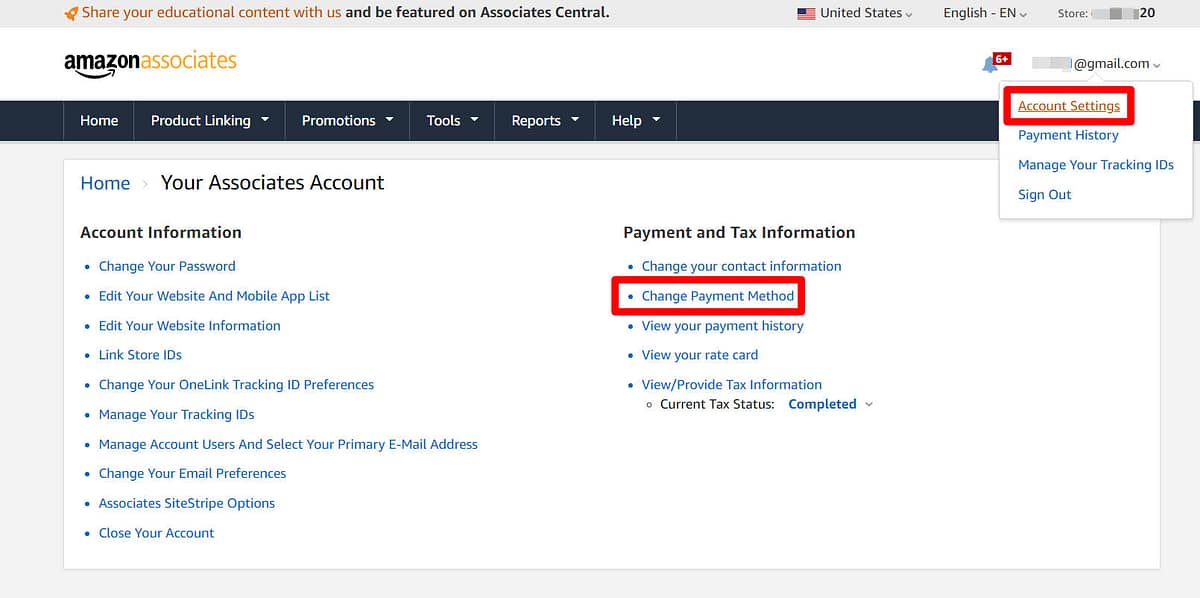The width and height of the screenshot is (1200, 598).
Task: Click the 6+ notification badge
Action: pos(1000,56)
